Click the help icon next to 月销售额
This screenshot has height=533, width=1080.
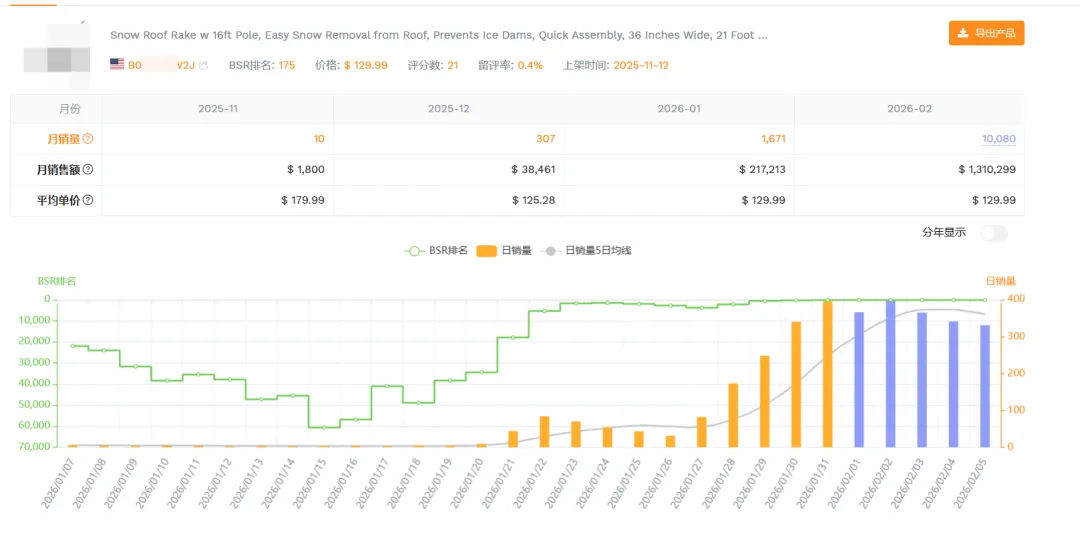88,170
